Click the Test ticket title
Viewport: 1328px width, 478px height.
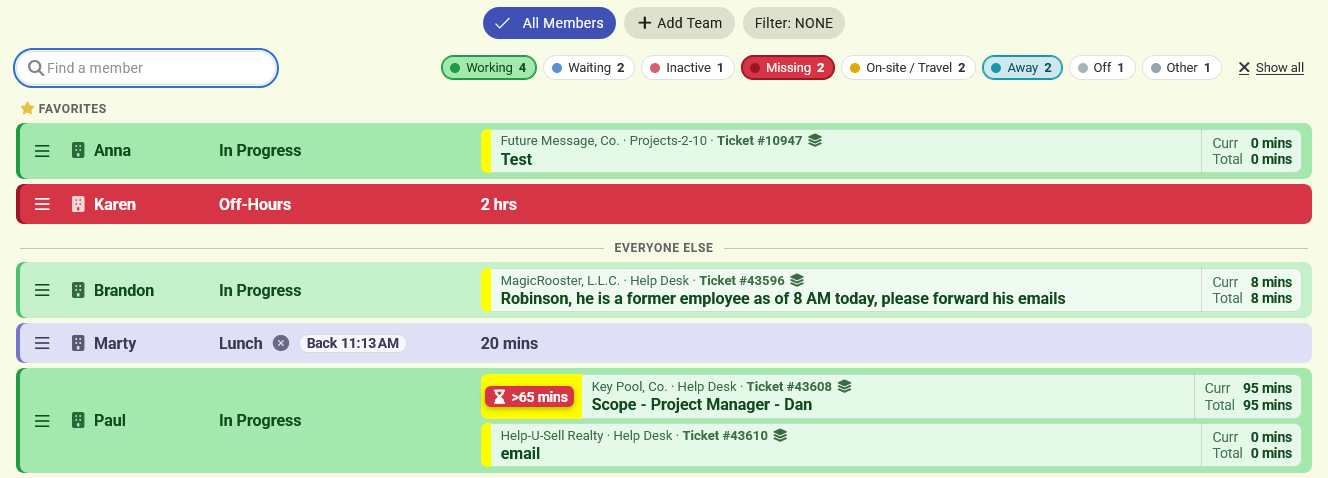(x=516, y=159)
